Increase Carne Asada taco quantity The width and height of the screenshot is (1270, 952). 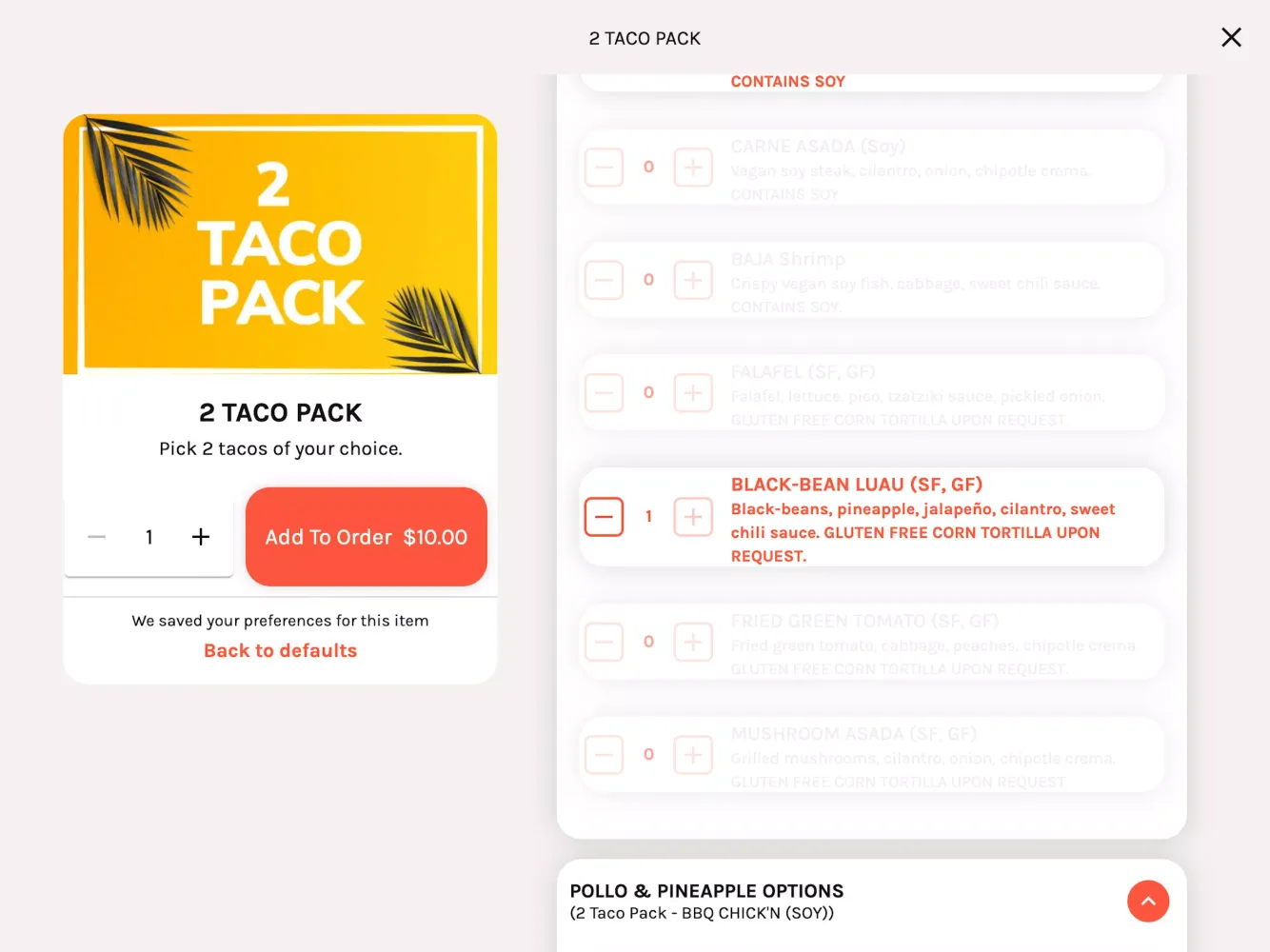(693, 168)
